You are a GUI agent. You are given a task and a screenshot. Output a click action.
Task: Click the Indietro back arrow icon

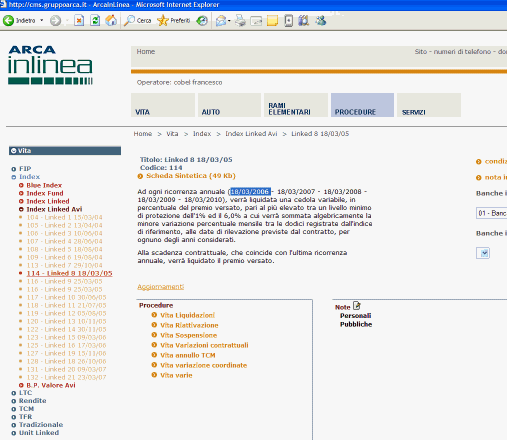pos(8,21)
